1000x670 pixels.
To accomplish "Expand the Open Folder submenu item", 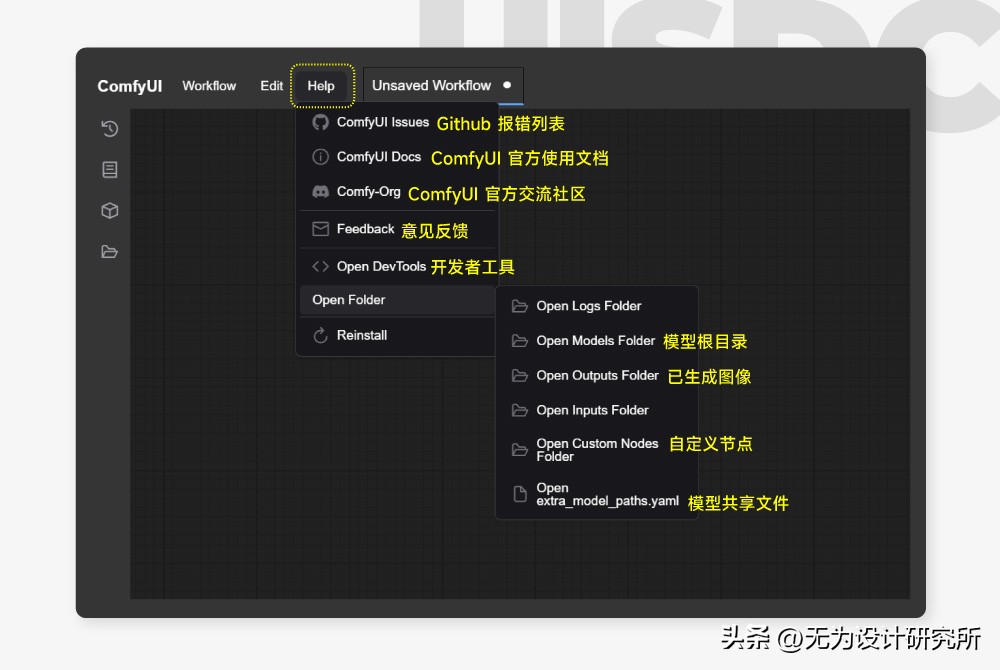I will 398,300.
